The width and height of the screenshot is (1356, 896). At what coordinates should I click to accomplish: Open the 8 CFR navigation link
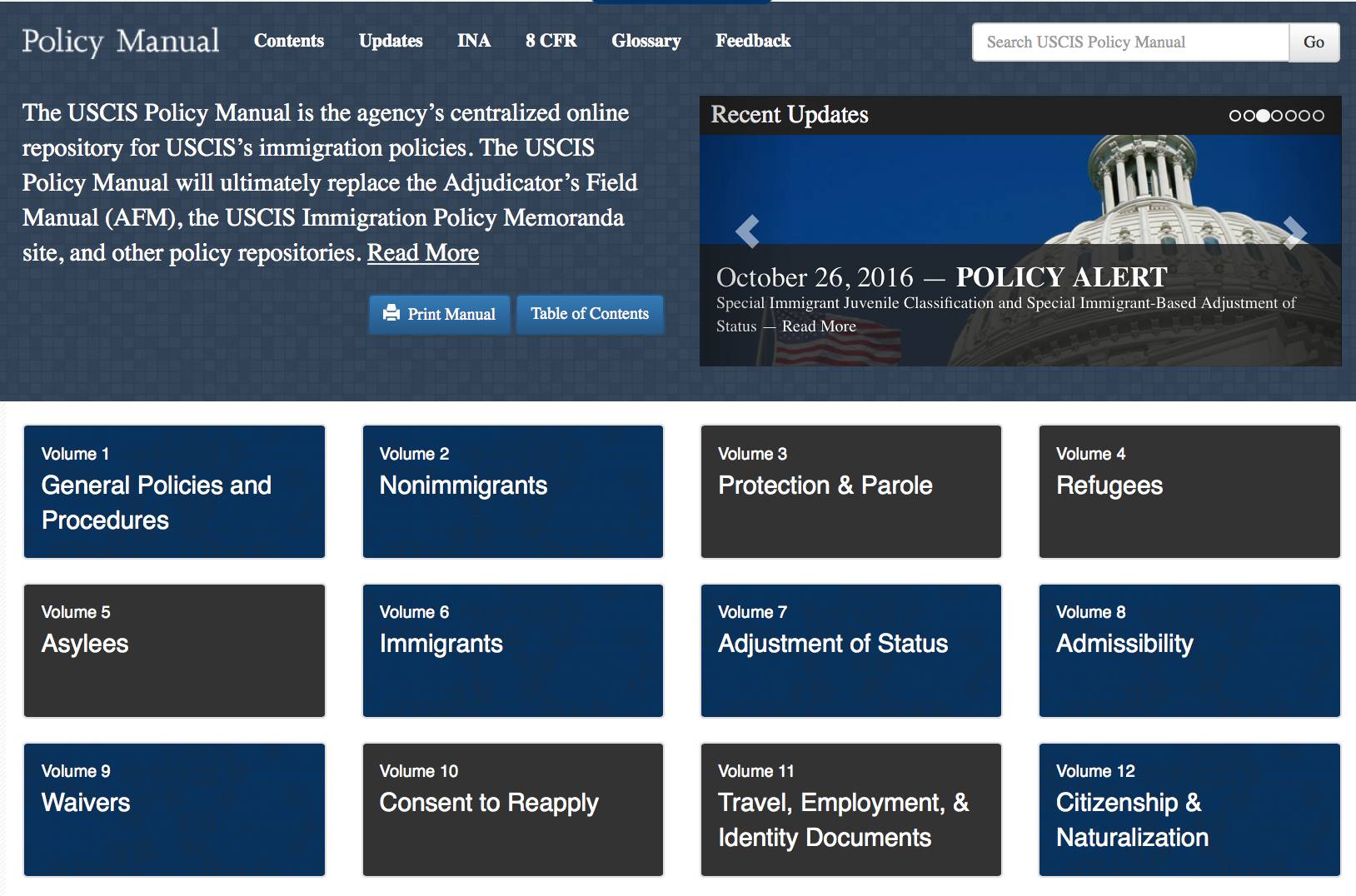[551, 41]
